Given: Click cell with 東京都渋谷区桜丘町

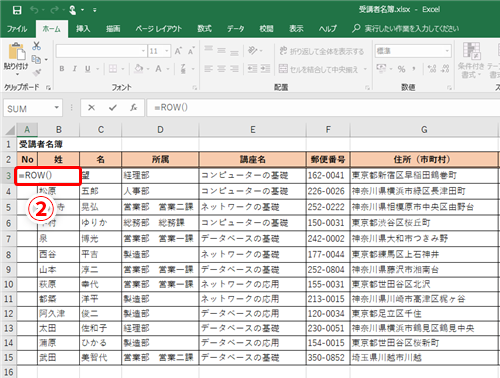Looking at the screenshot, I should pos(424,223).
